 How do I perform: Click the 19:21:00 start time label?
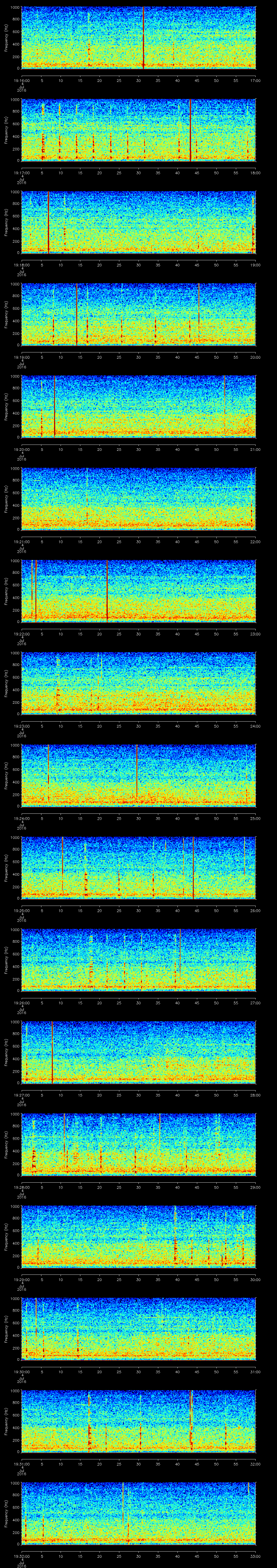[x=22, y=542]
